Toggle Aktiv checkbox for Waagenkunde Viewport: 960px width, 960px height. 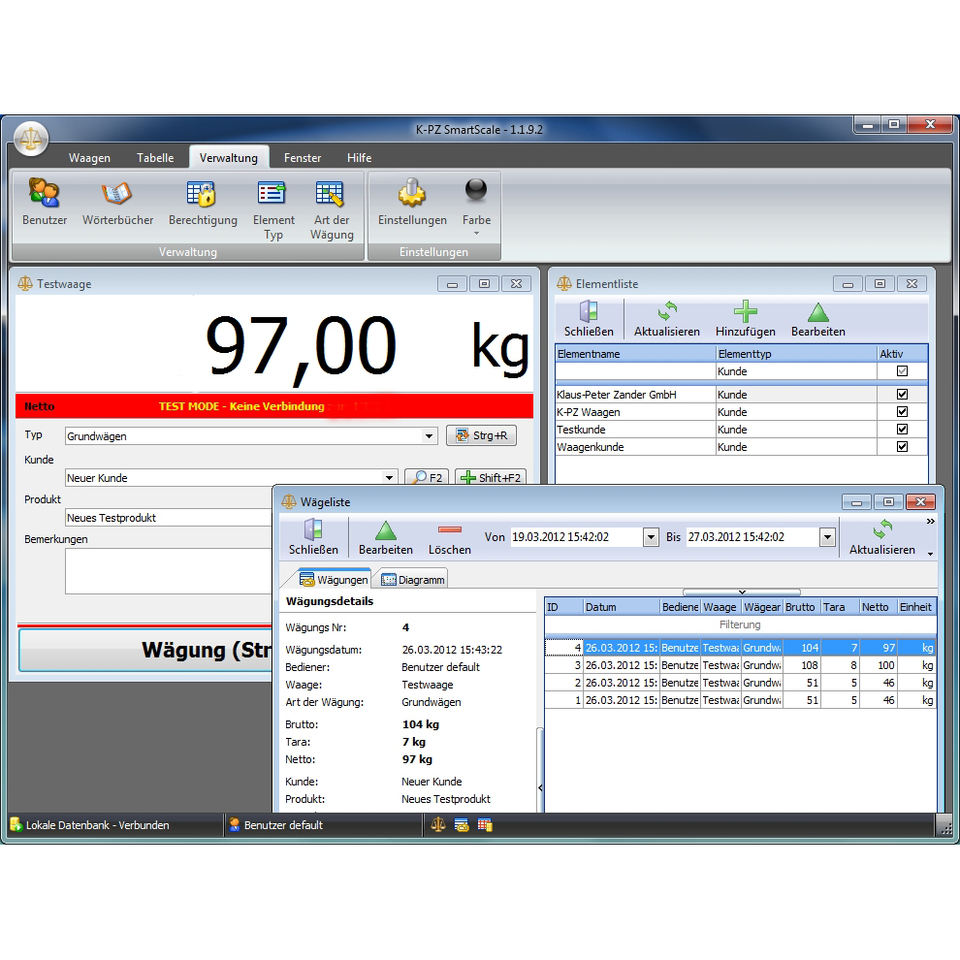(902, 447)
